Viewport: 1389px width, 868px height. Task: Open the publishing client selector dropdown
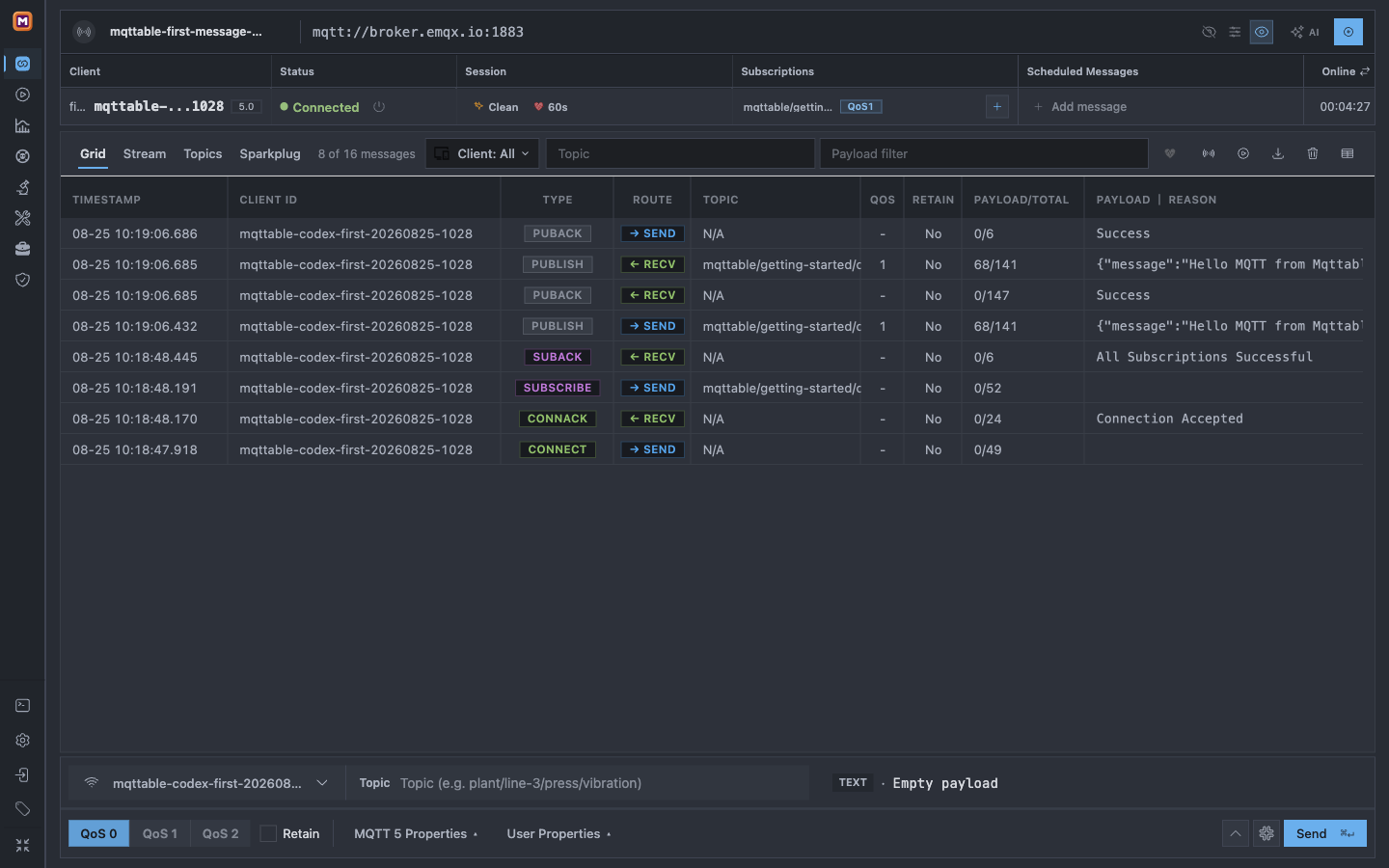pos(206,783)
